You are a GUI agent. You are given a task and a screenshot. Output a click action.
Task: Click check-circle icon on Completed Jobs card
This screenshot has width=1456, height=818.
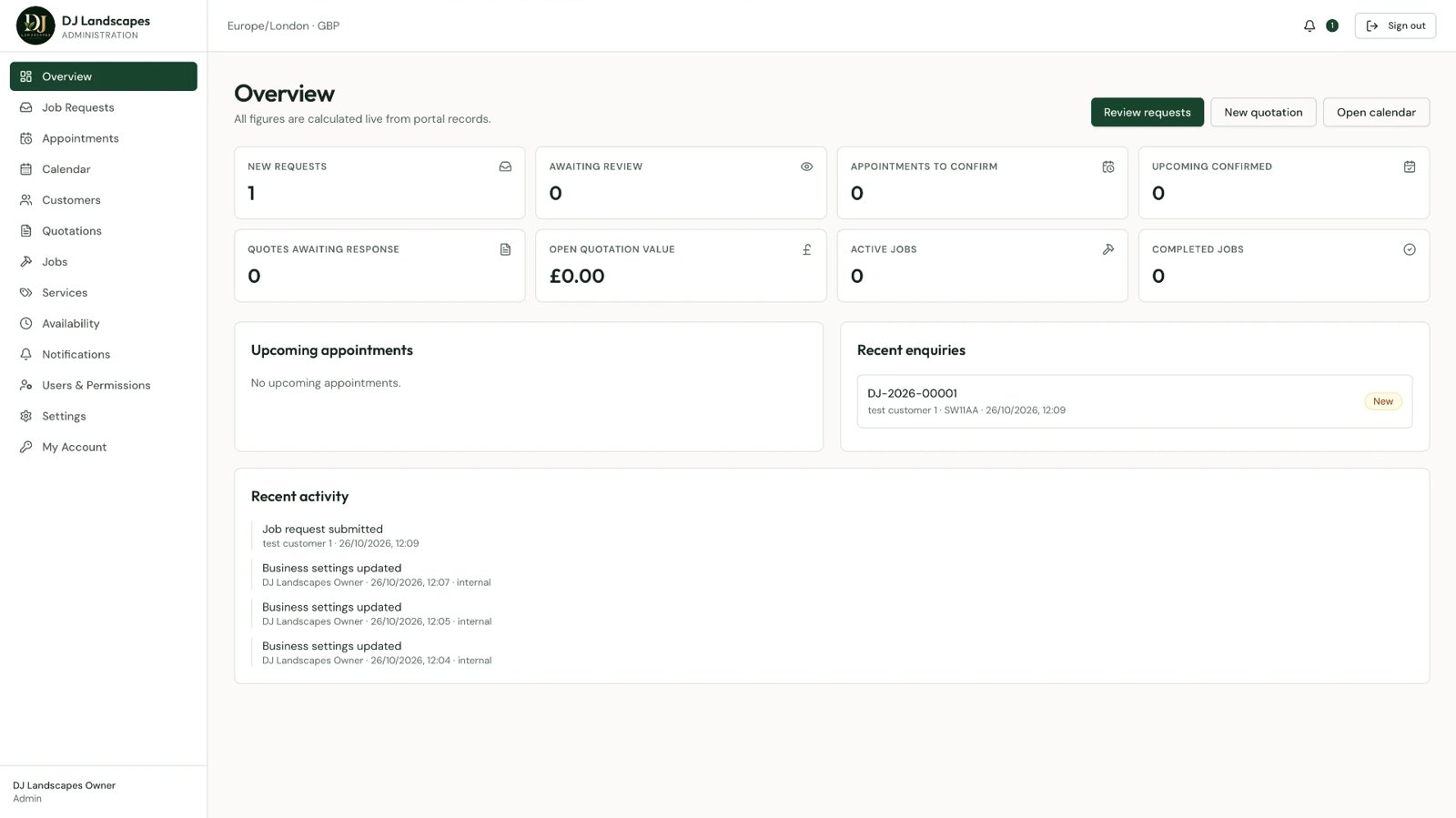[1409, 249]
